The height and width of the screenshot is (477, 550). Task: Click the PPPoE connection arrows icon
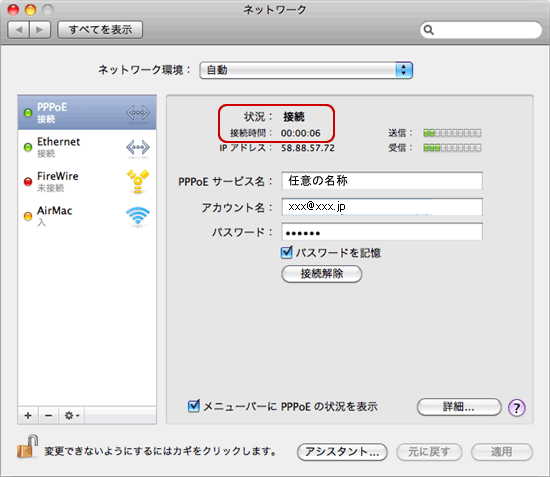(138, 113)
